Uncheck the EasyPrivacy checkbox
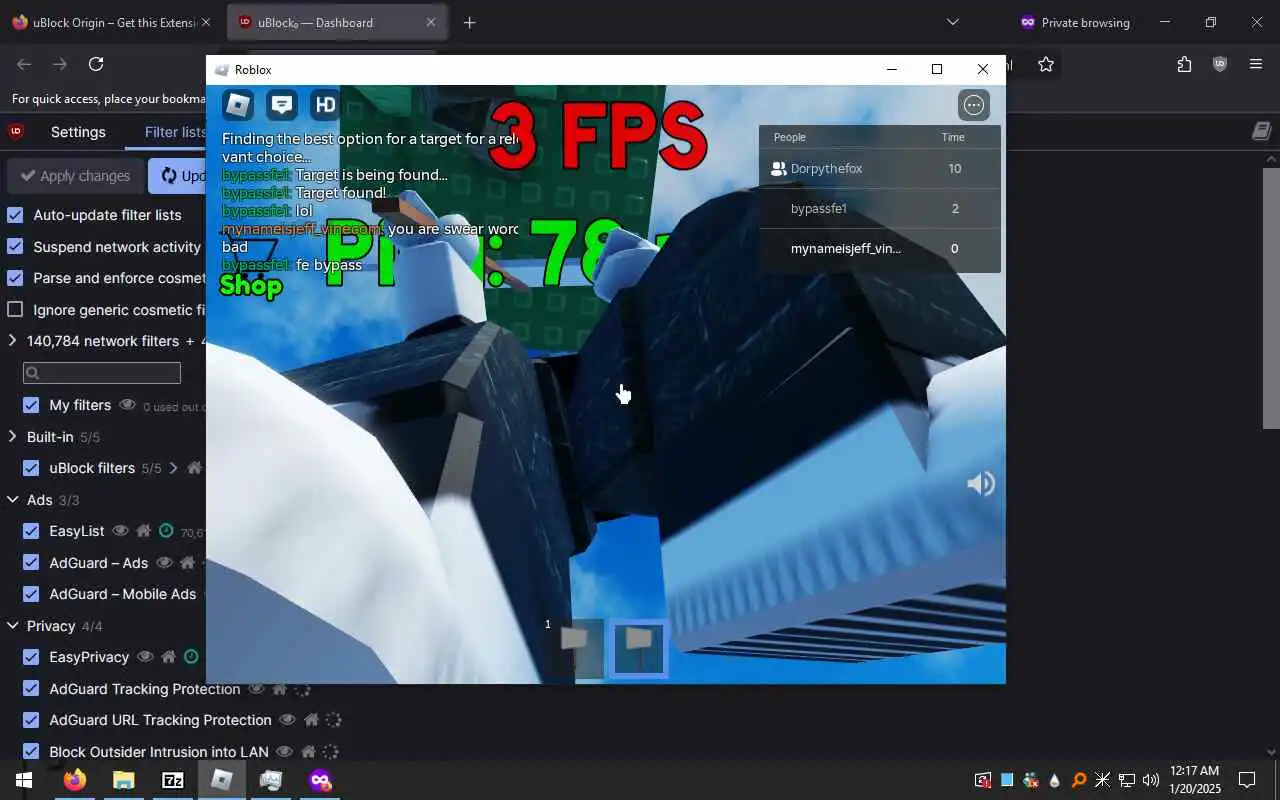 [x=31, y=657]
